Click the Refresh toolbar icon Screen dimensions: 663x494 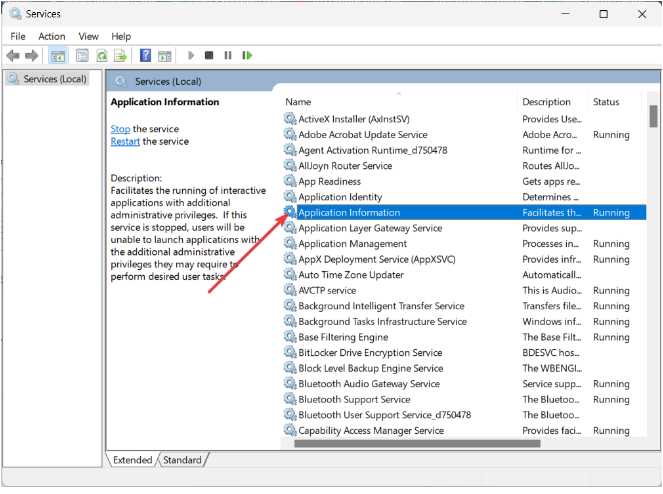pyautogui.click(x=101, y=56)
